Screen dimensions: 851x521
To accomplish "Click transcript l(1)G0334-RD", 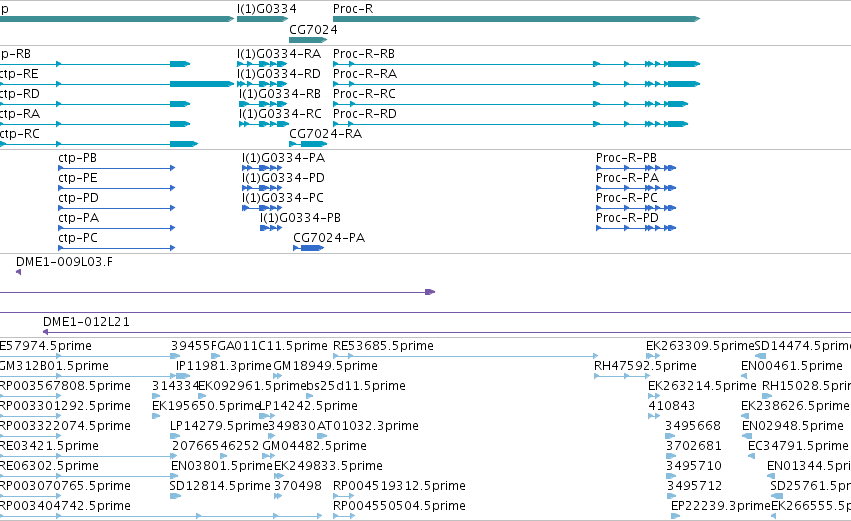I will tap(278, 74).
